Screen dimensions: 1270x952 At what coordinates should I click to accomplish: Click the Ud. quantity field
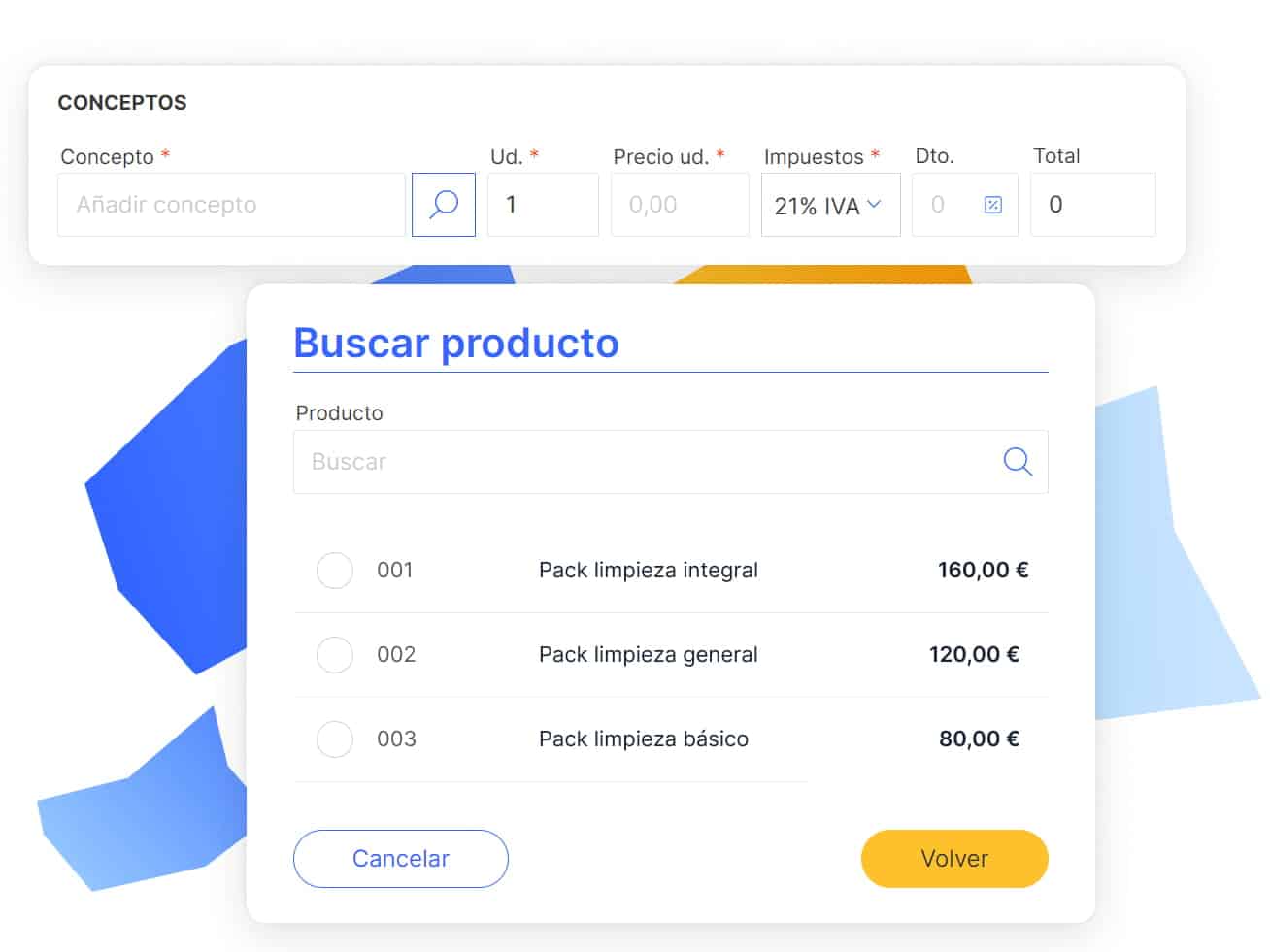tap(543, 205)
